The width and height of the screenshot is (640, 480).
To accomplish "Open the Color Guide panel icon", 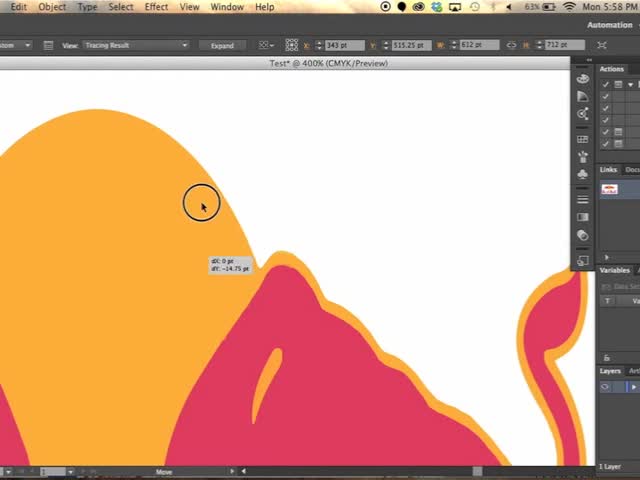I will 583,96.
